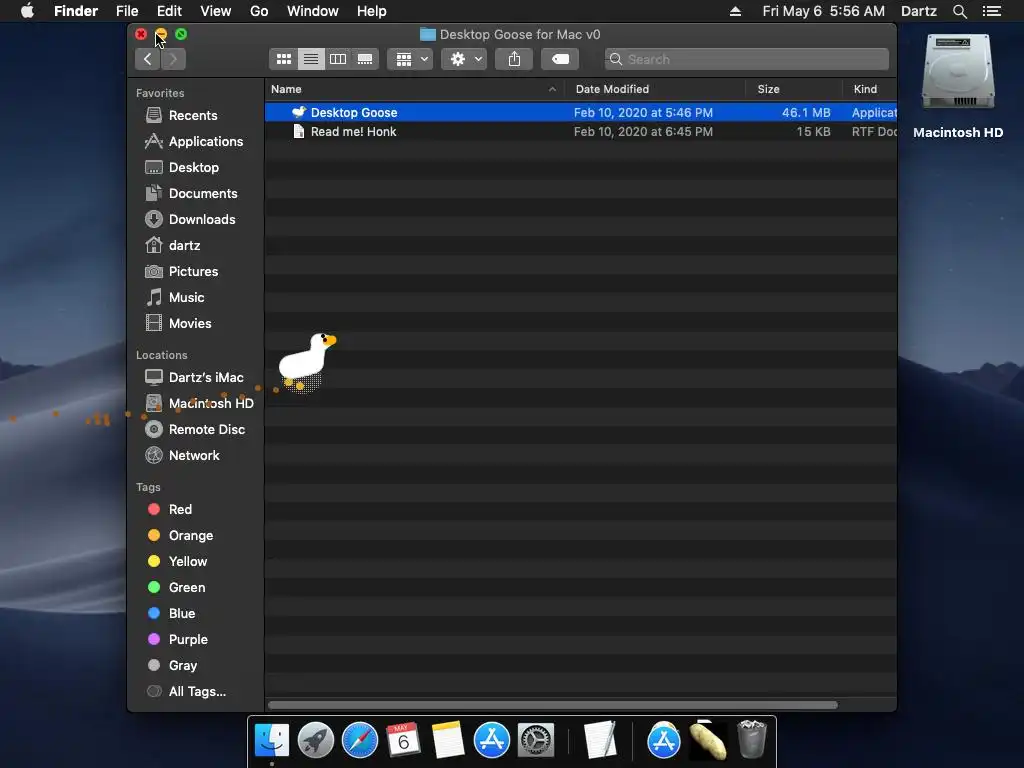Click the Share toolbar icon
The height and width of the screenshot is (768, 1024).
[x=514, y=59]
